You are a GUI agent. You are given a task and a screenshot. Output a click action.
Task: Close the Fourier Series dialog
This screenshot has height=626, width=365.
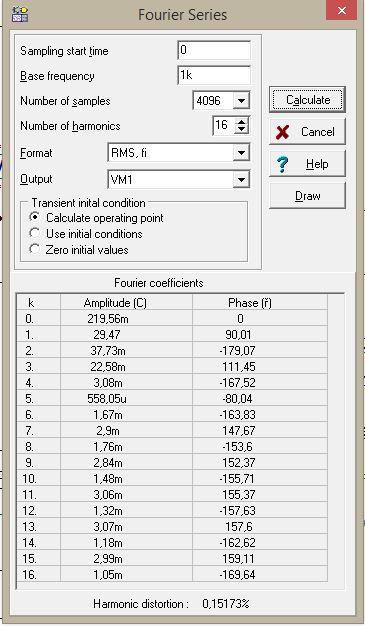[341, 11]
